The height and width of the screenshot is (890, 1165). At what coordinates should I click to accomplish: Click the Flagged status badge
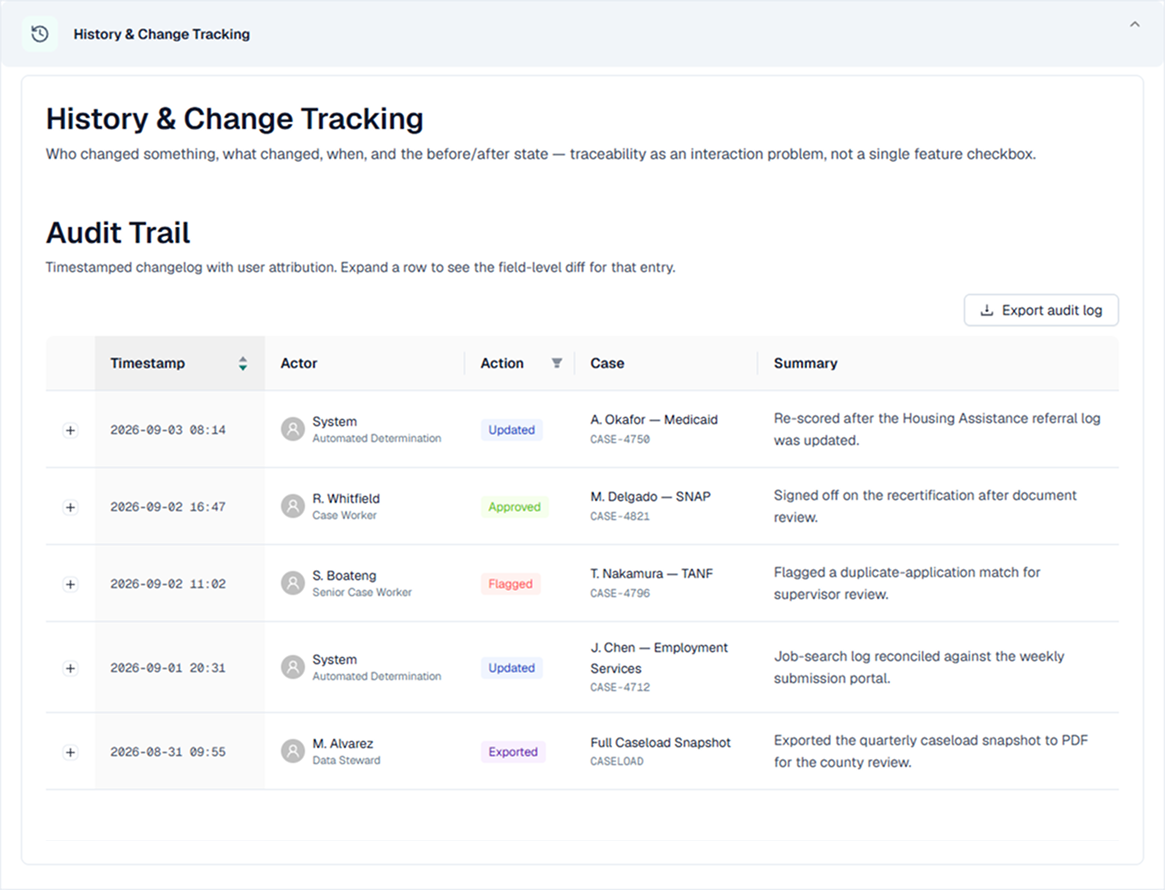[510, 585]
